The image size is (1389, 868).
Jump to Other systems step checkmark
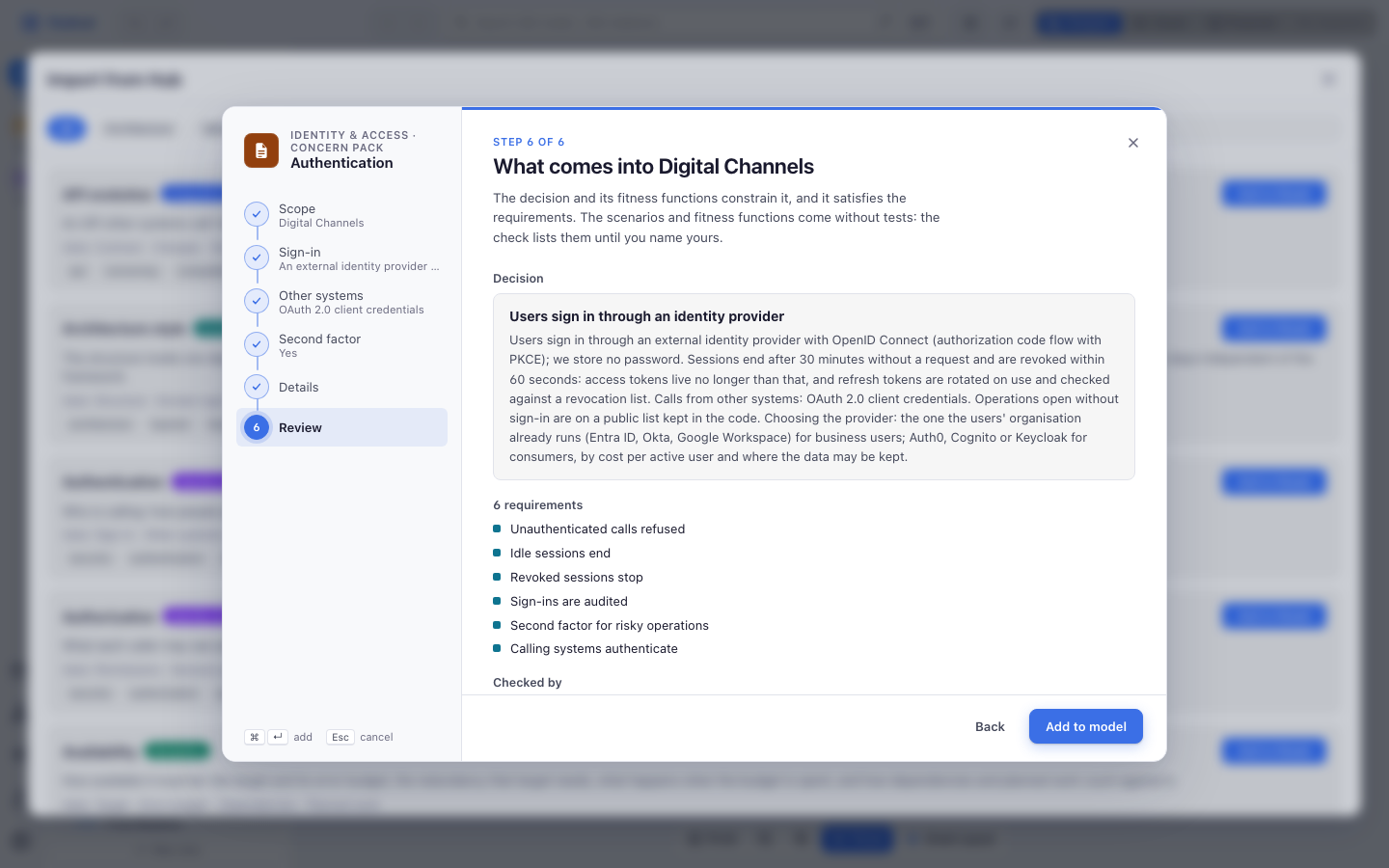point(257,301)
